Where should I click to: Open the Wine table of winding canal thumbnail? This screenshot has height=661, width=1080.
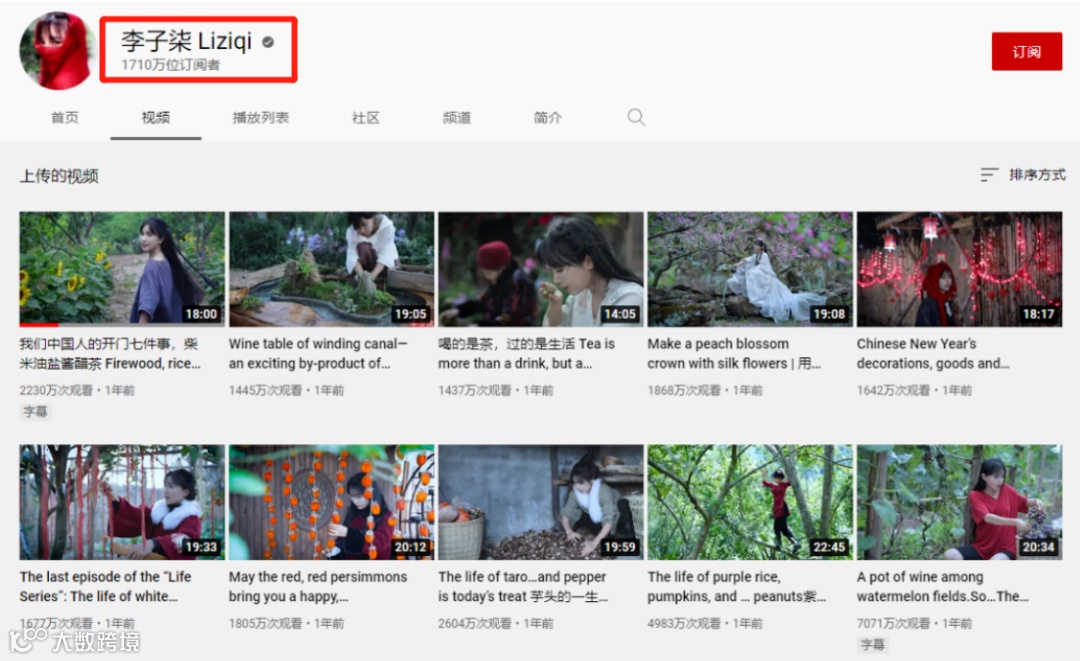pos(331,269)
